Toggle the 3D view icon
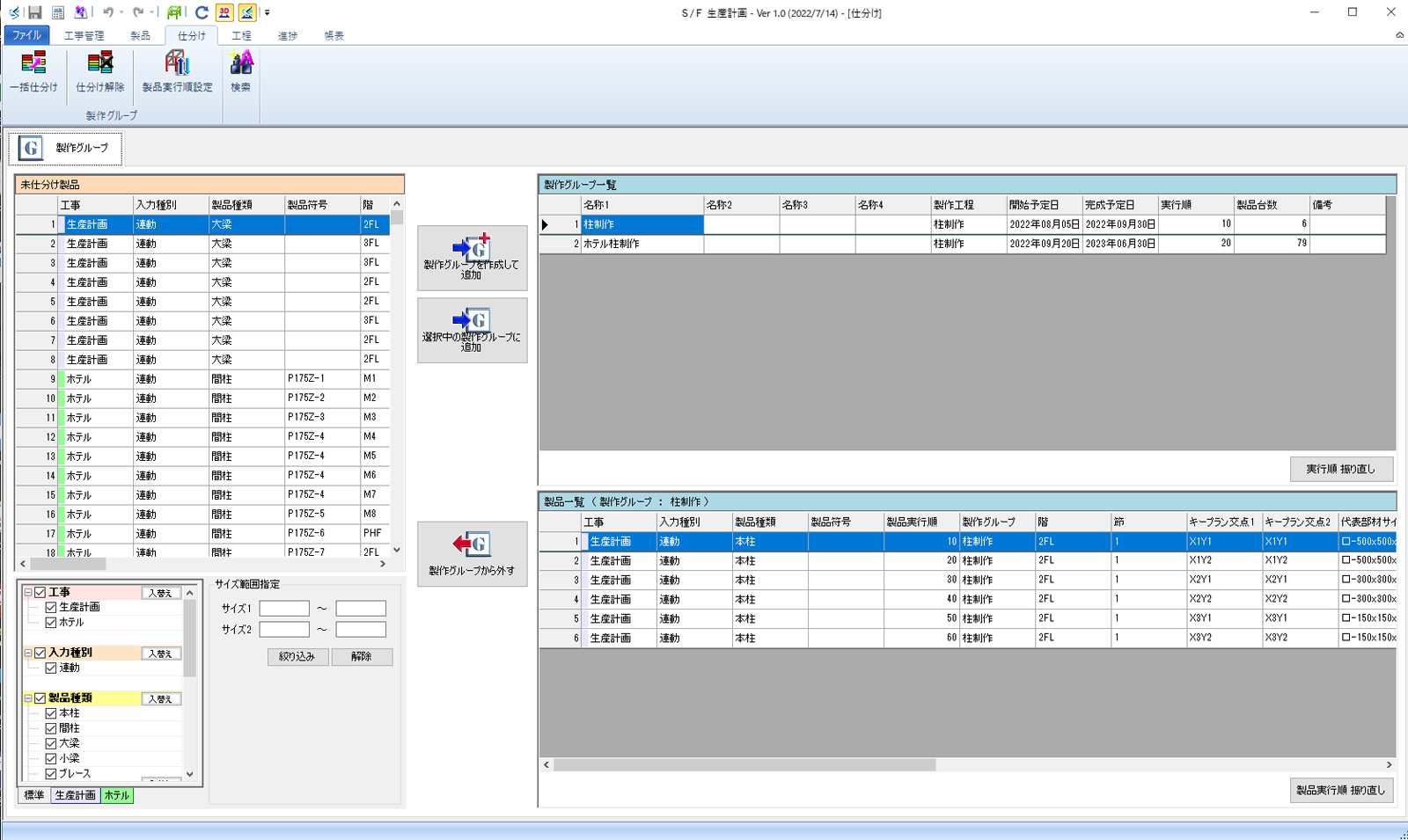The image size is (1408, 840). click(224, 12)
